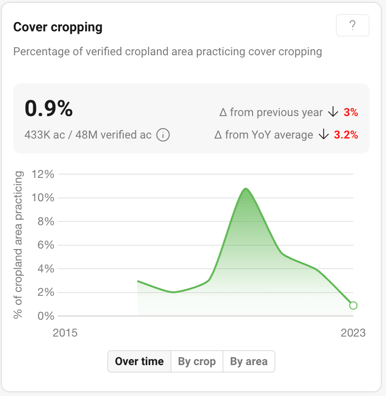Click the 12% y-axis label
This screenshot has width=386, height=396.
(x=43, y=174)
